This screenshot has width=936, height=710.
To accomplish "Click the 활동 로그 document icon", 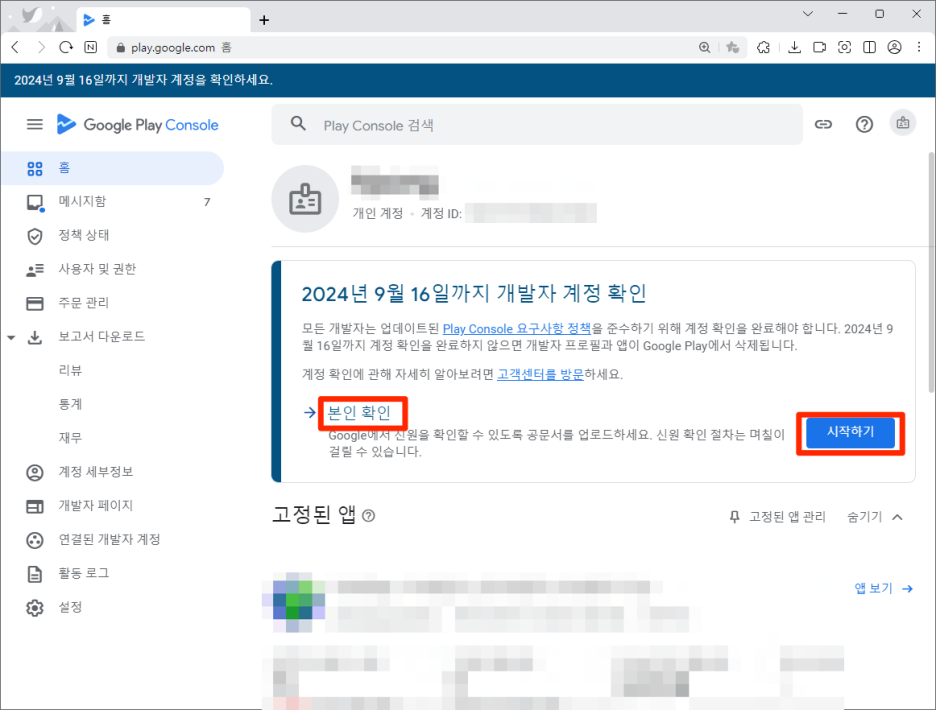I will tap(35, 574).
